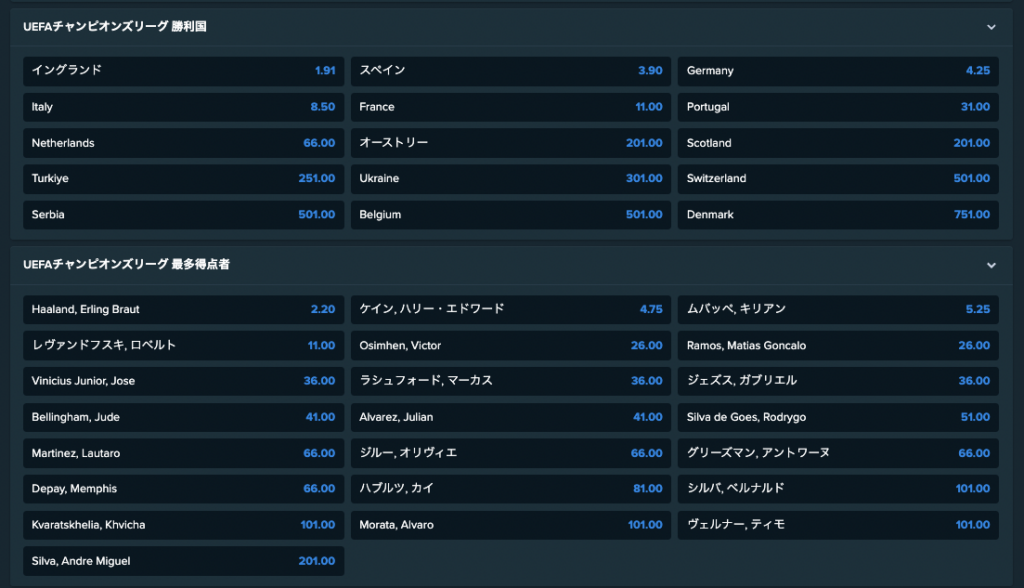Select Haaland, Erling Braut at 2.20
1024x588 pixels.
pos(184,309)
